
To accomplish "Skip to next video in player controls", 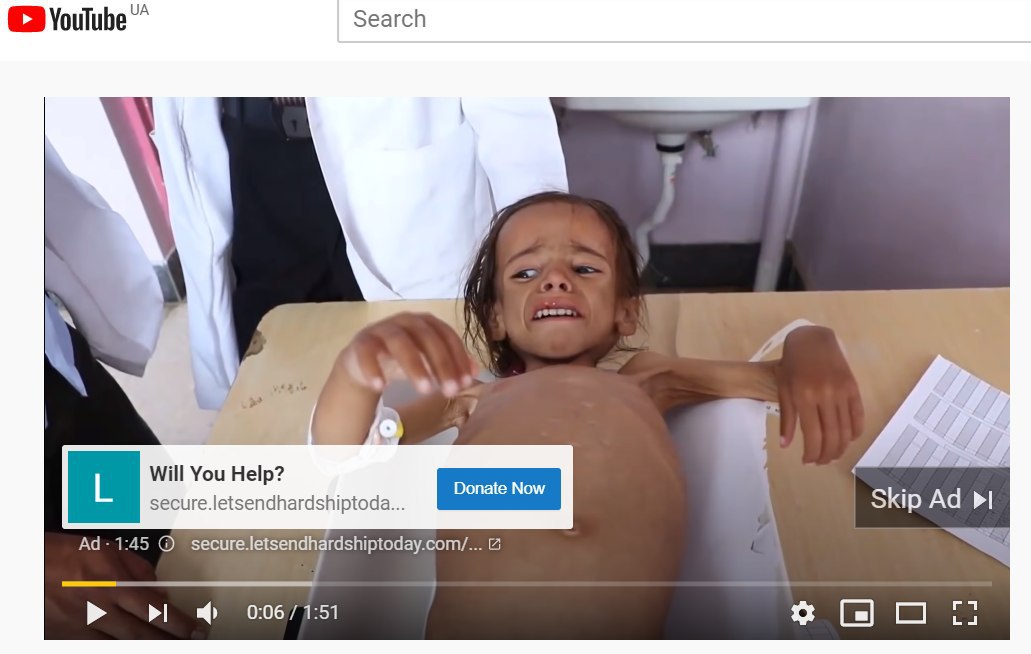I will pyautogui.click(x=158, y=613).
